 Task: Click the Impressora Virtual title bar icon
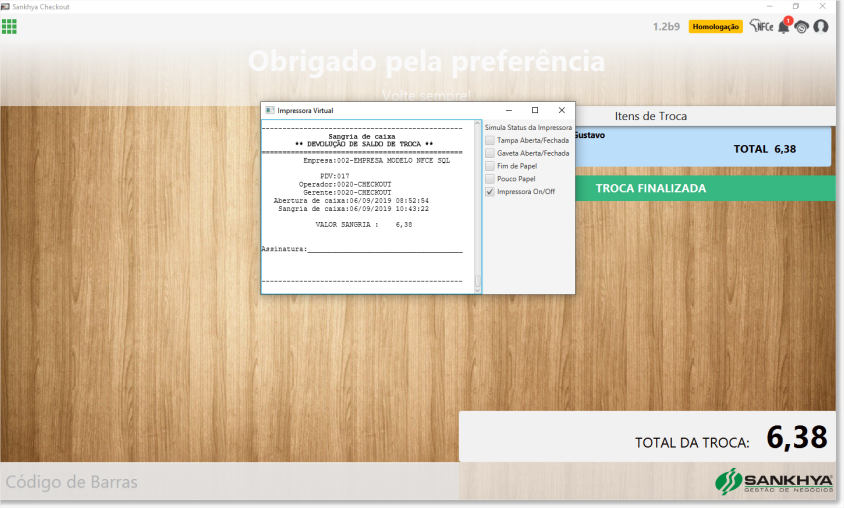[x=270, y=110]
